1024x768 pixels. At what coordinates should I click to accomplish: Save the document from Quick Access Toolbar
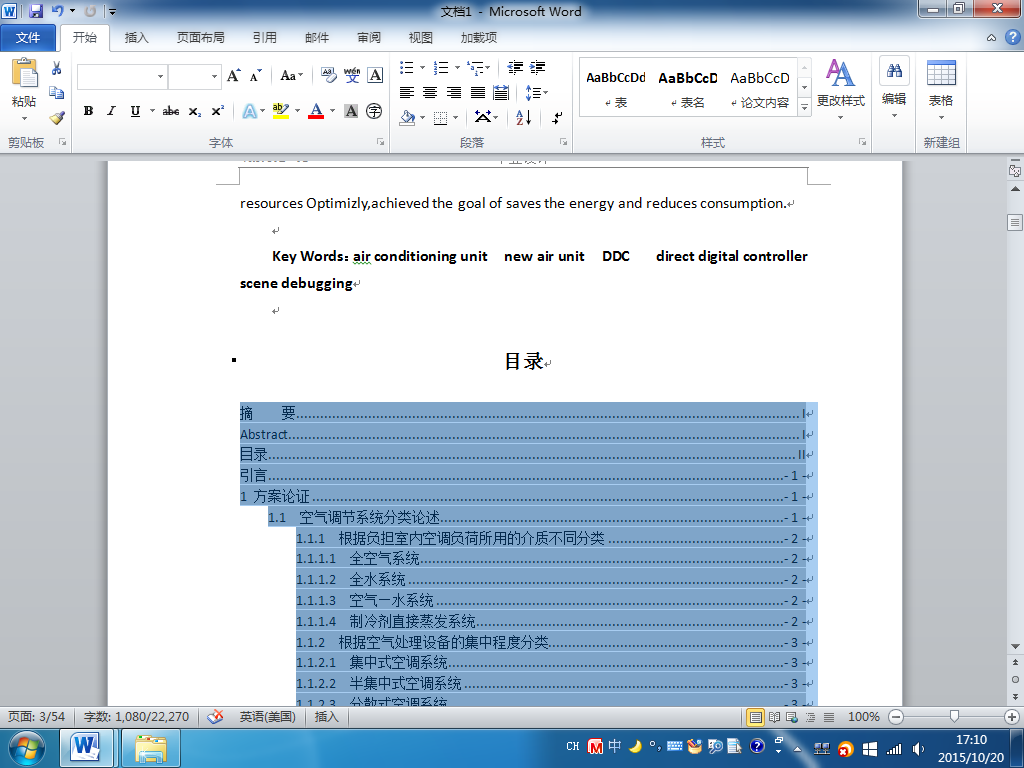(x=36, y=11)
